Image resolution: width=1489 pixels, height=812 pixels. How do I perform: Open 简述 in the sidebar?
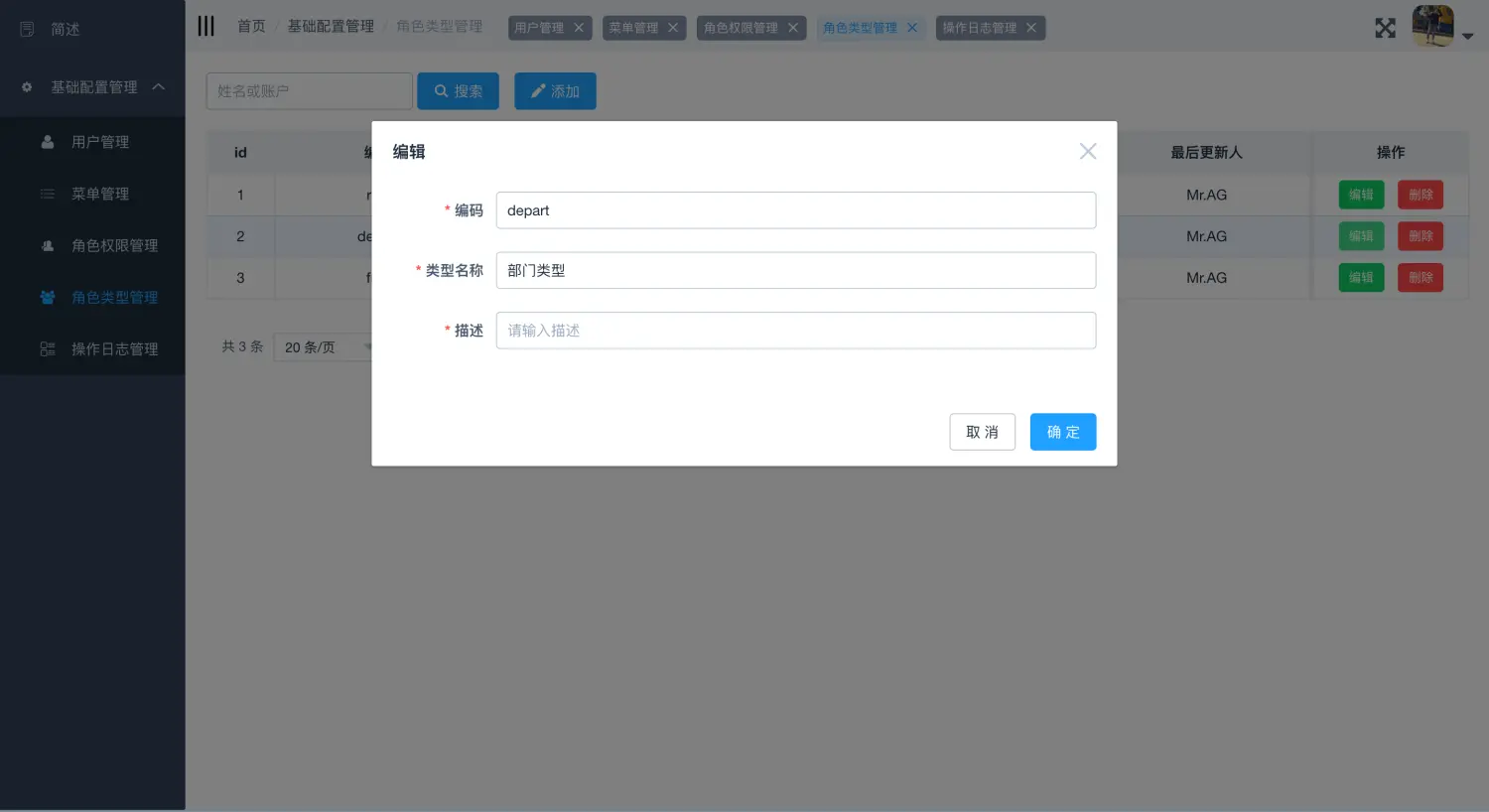click(x=92, y=30)
